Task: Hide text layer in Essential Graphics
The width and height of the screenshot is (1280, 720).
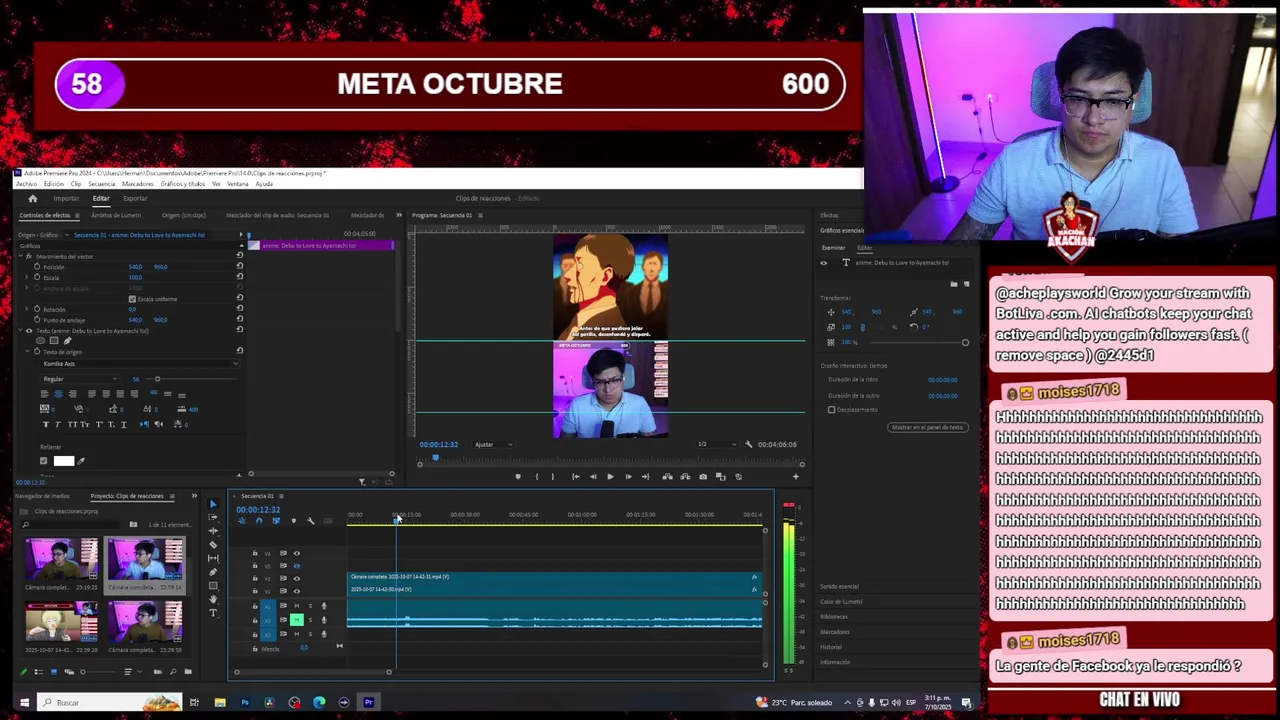Action: (x=824, y=263)
